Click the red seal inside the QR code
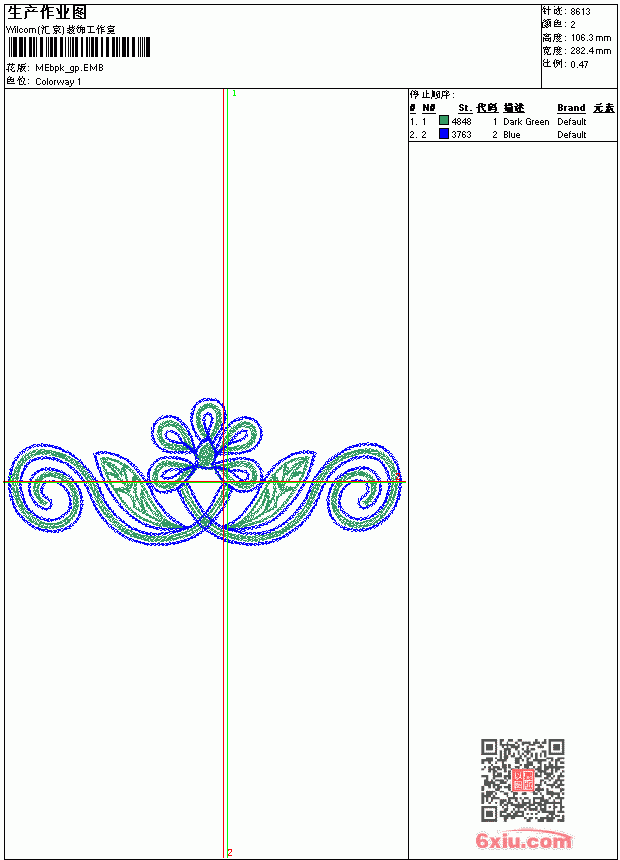 coord(523,780)
